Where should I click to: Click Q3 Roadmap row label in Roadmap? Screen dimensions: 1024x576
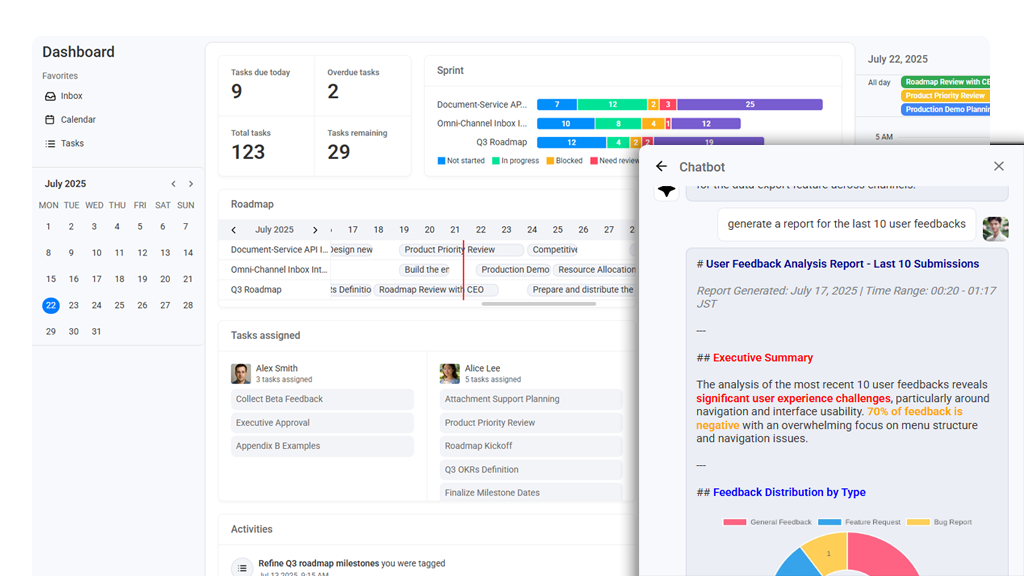pos(256,290)
